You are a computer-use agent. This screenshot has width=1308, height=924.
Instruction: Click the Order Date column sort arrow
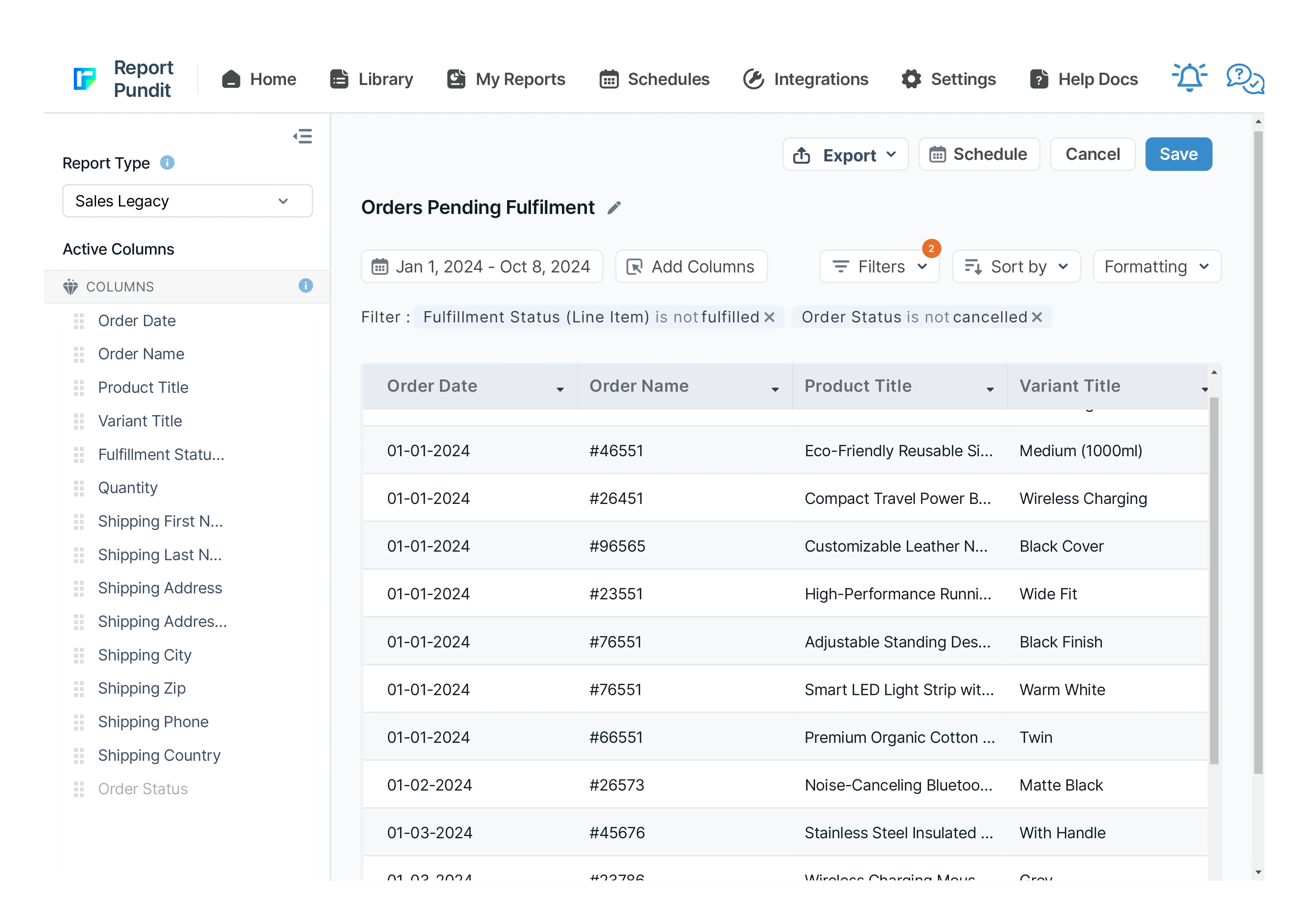[x=560, y=390]
